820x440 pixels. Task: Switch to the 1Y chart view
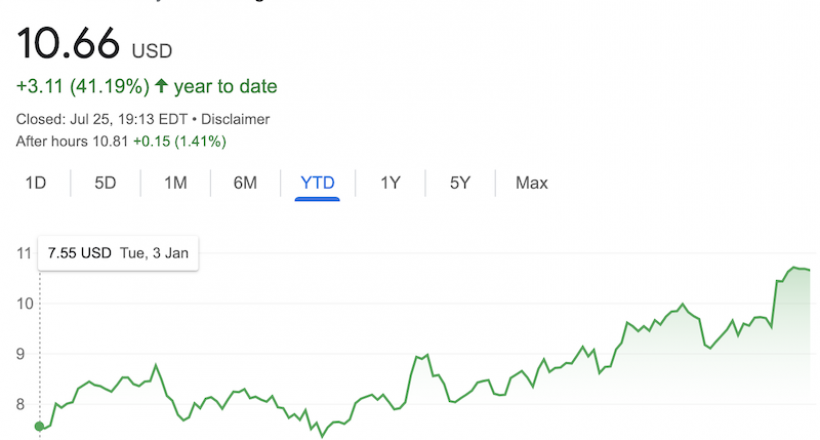pos(390,183)
